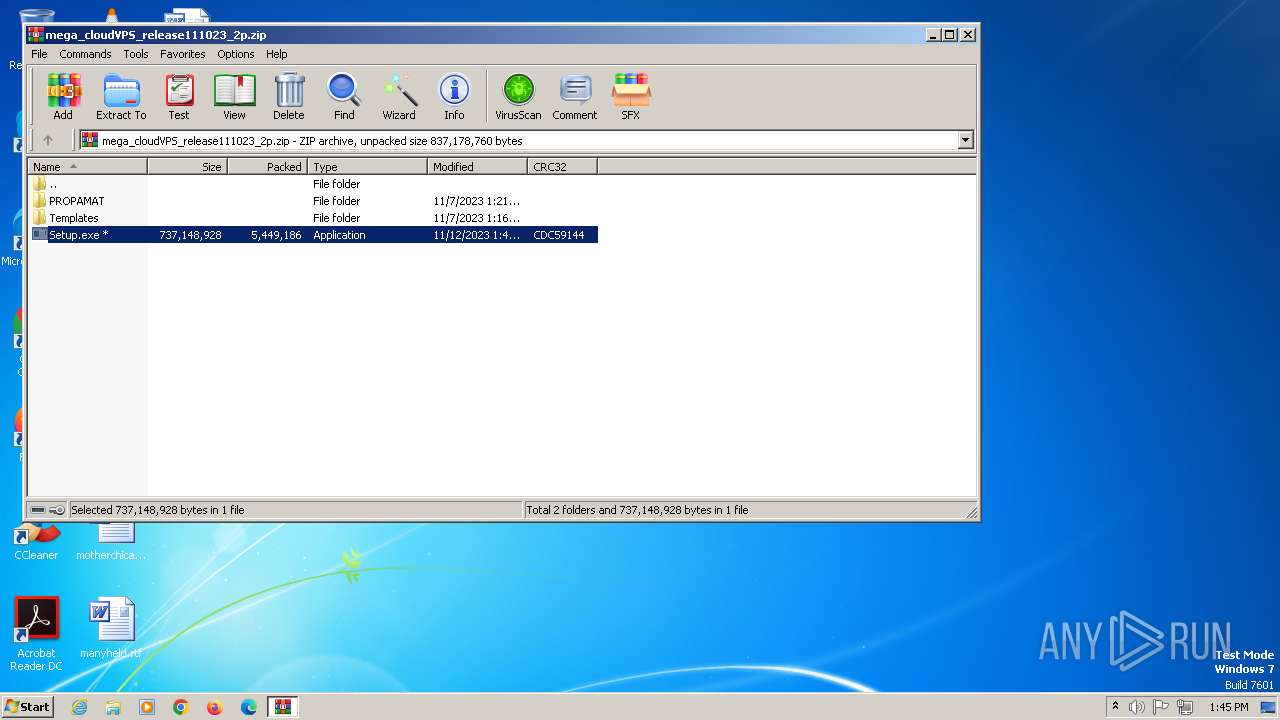
Task: Sort by the Size column header
Action: click(x=188, y=167)
